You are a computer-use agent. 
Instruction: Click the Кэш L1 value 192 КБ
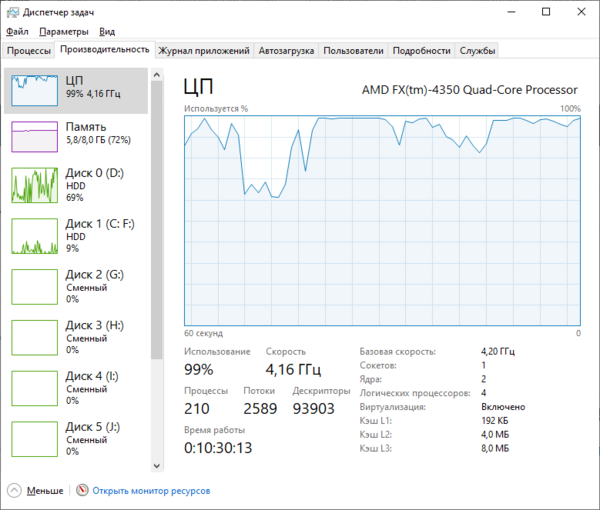[495, 420]
